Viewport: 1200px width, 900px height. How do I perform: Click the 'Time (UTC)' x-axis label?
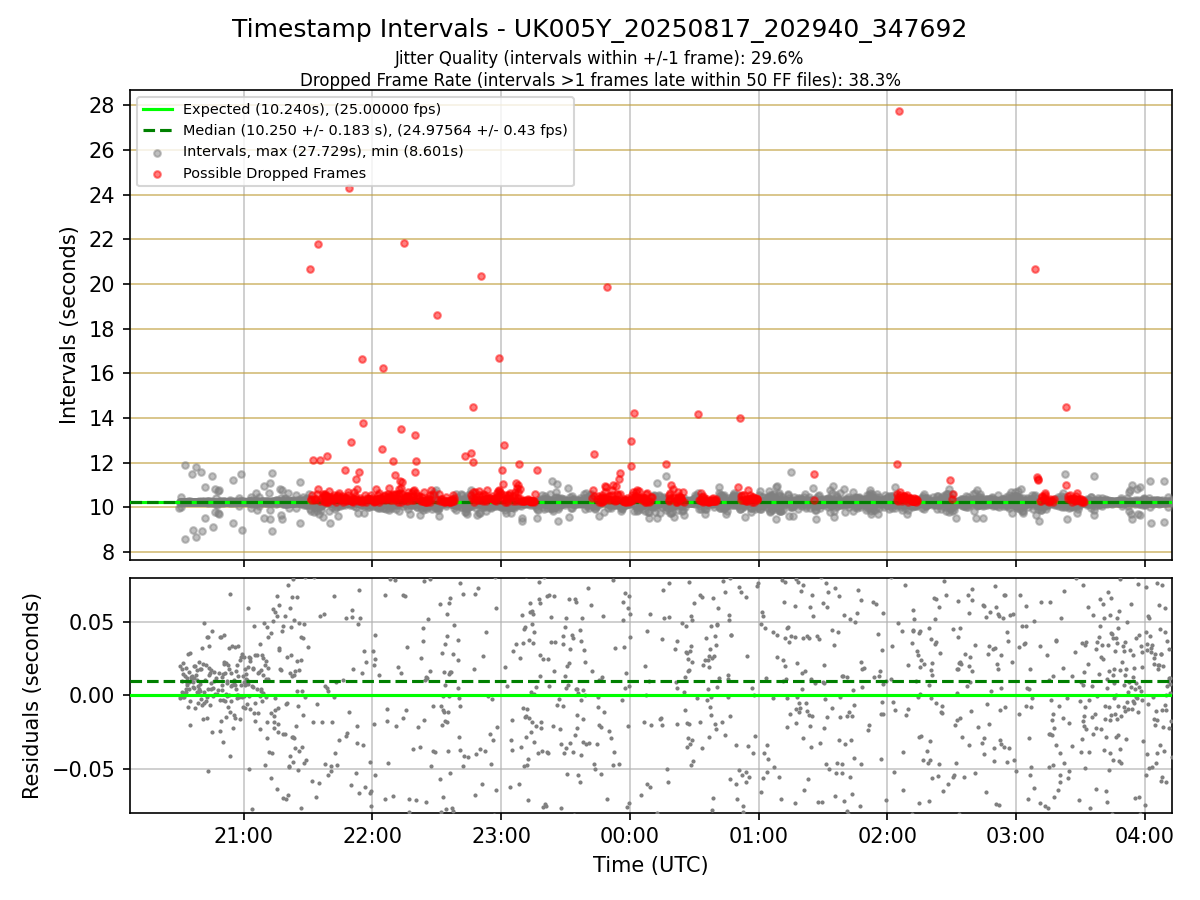pos(650,865)
